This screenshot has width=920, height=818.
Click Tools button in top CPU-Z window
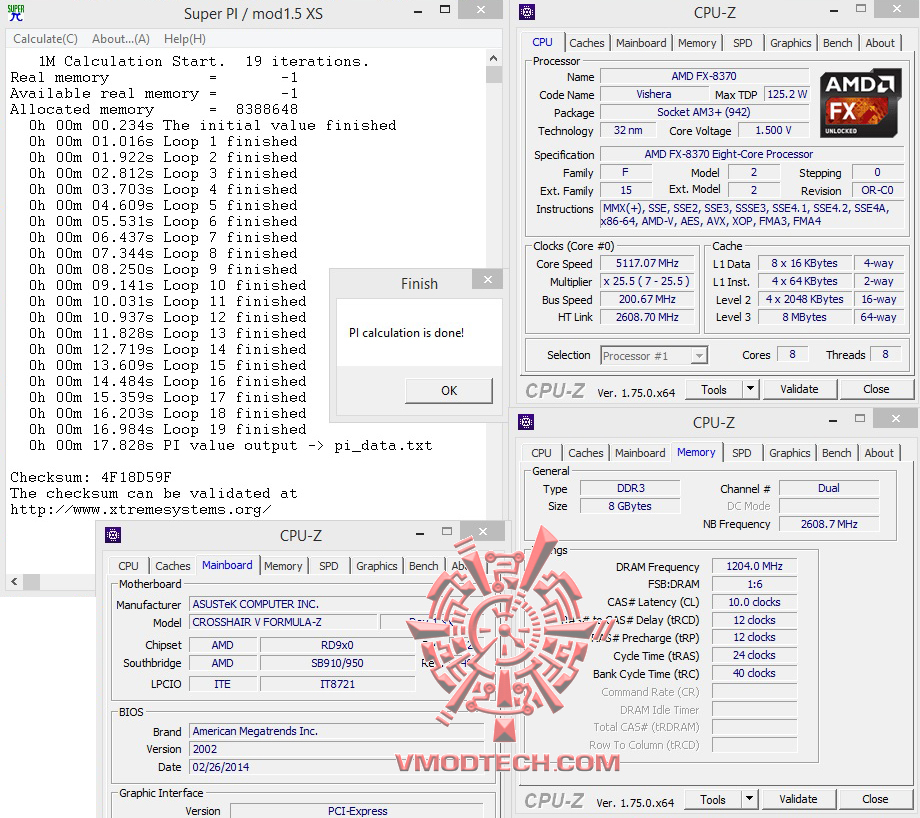[x=713, y=390]
